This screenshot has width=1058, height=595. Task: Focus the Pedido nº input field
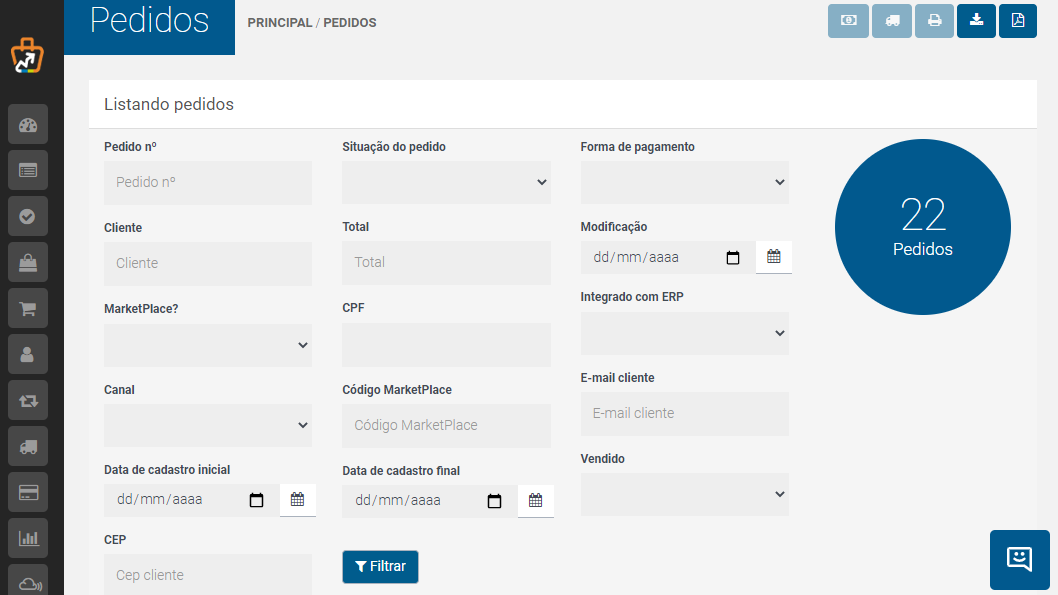[208, 182]
